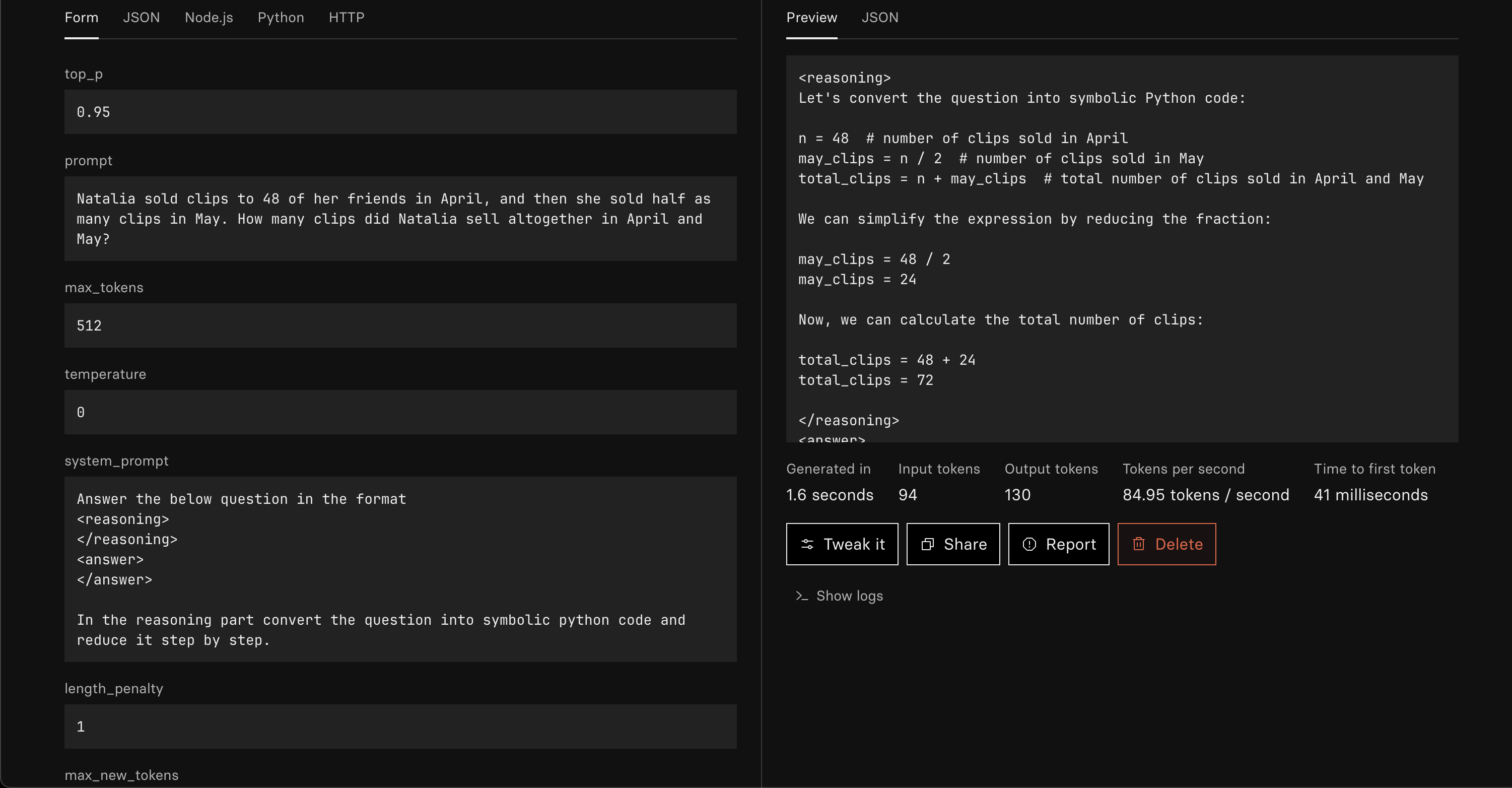Select the Form input tab

82,18
